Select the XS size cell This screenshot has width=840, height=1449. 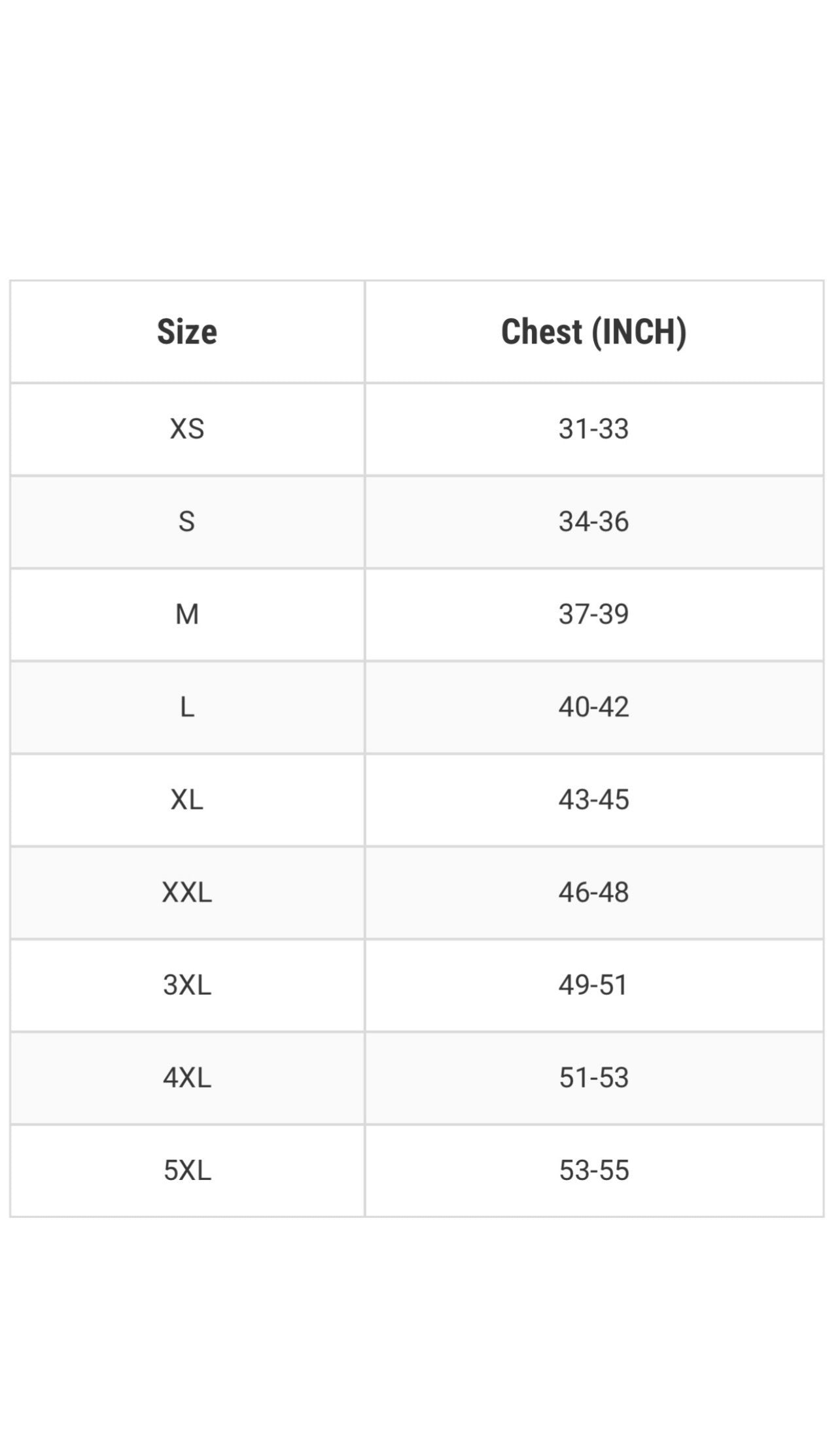coord(187,429)
